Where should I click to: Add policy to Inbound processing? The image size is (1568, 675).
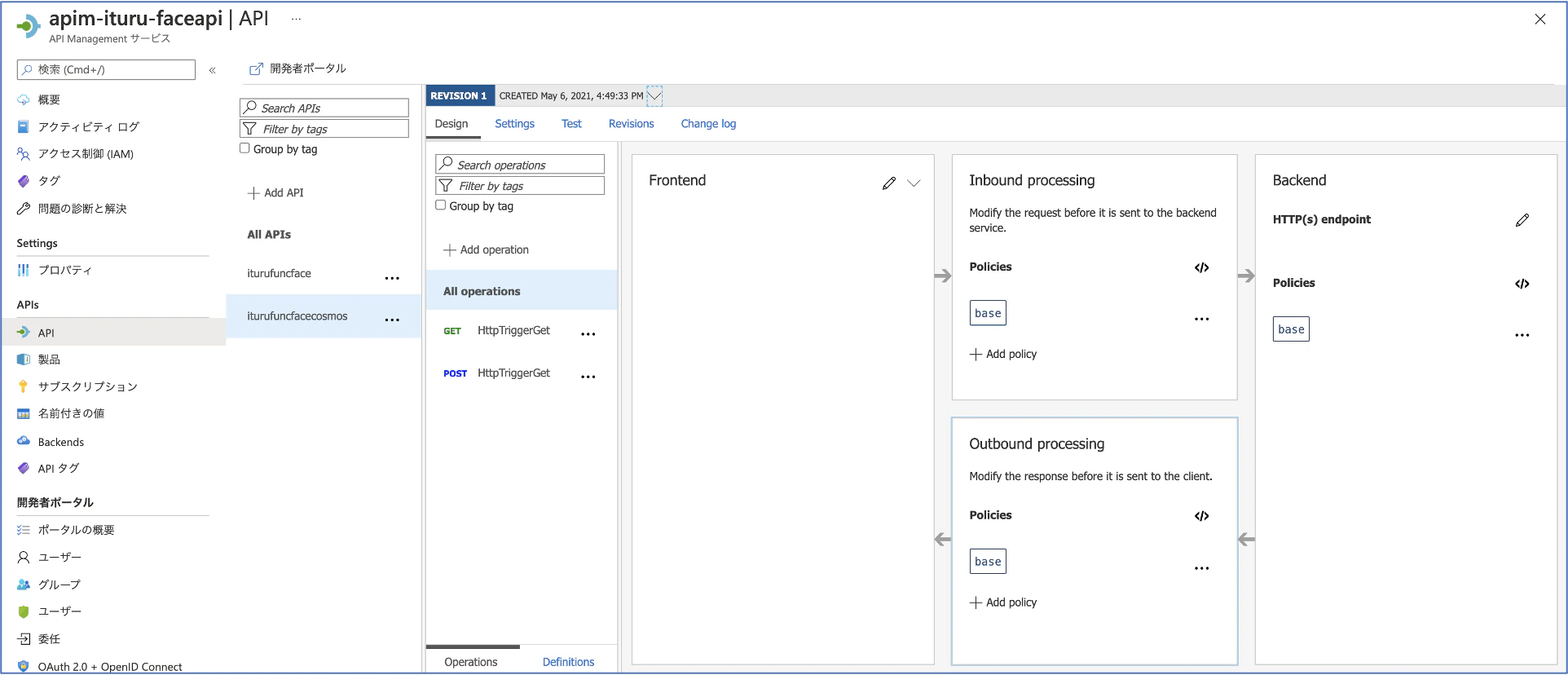pos(1003,354)
